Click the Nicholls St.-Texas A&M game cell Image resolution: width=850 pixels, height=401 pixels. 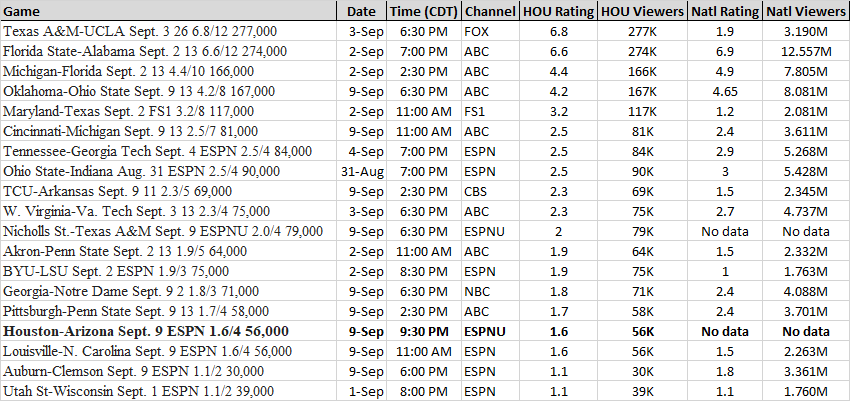tap(168, 231)
